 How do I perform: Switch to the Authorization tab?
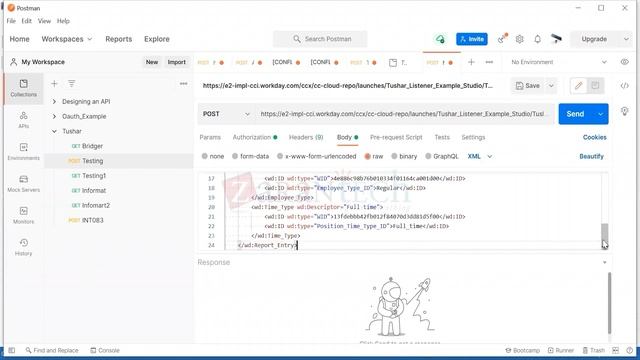coord(255,138)
